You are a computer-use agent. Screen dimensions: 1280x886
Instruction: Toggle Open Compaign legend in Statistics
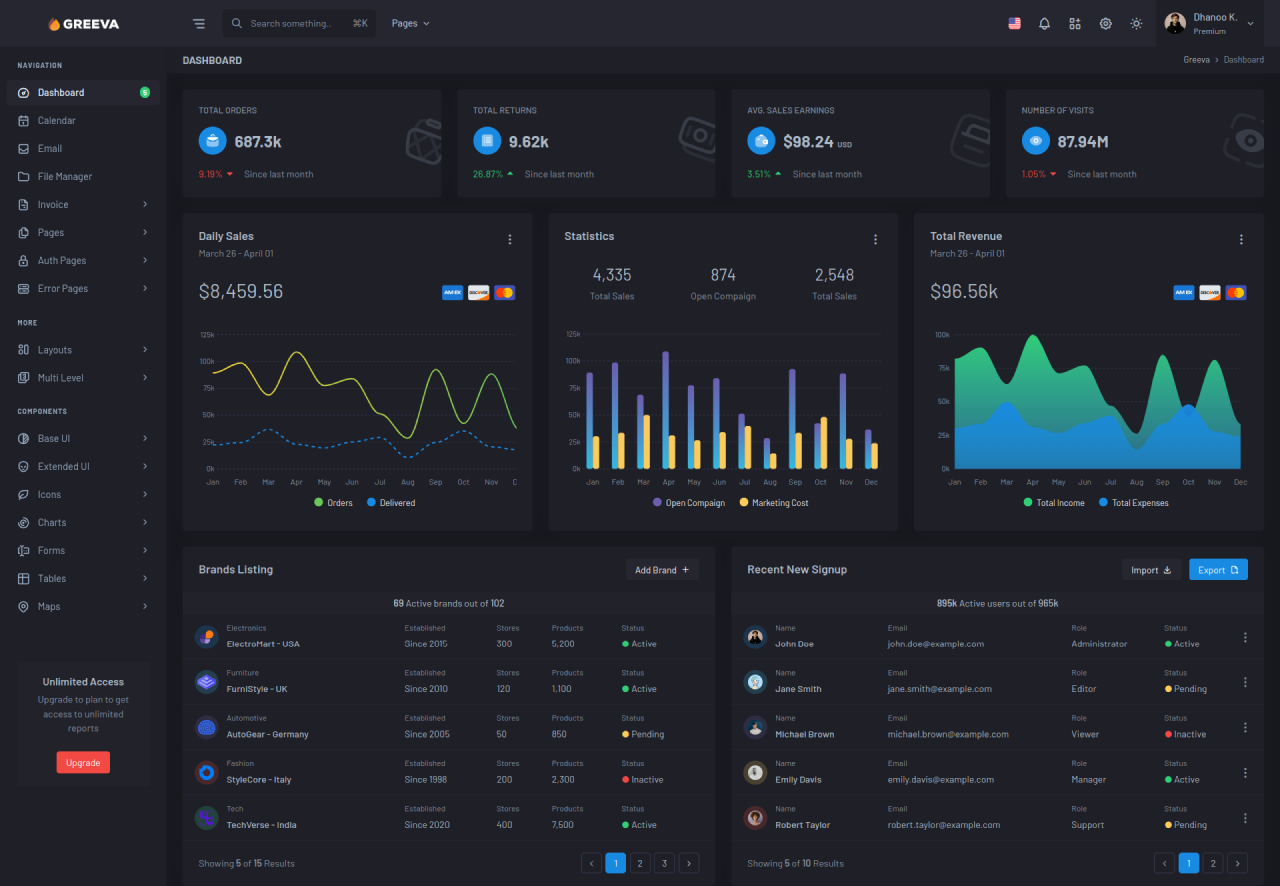pyautogui.click(x=689, y=503)
